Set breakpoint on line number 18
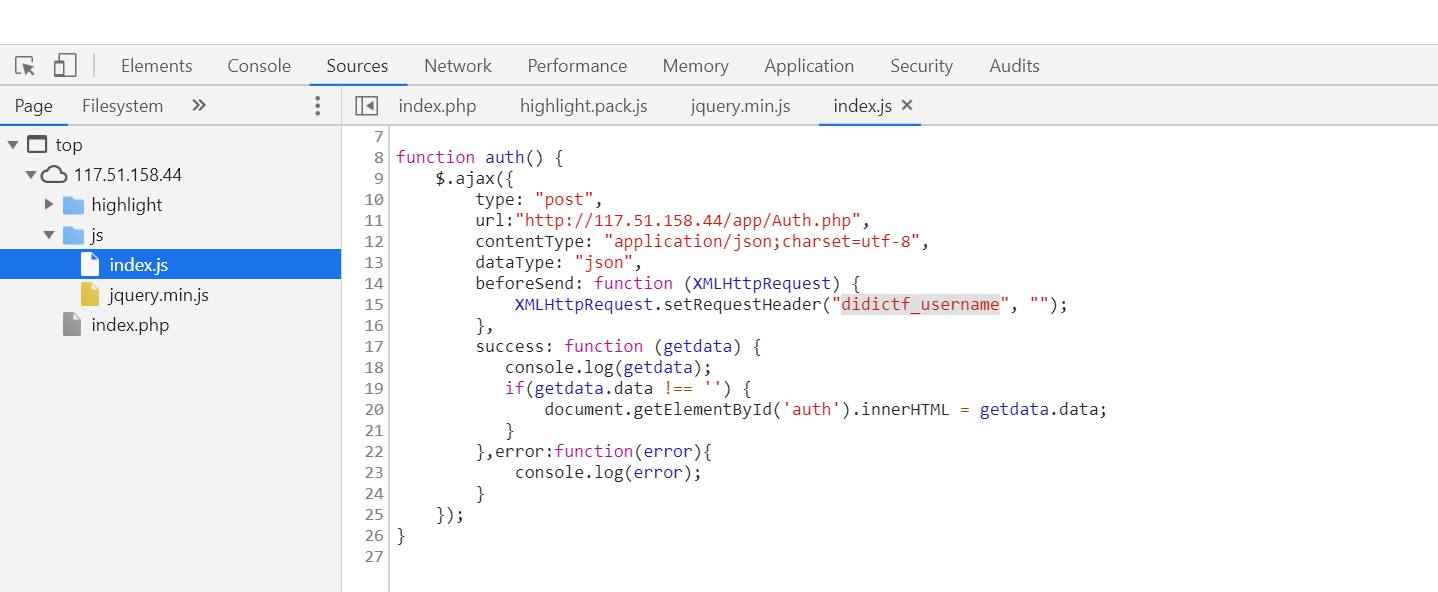Image resolution: width=1438 pixels, height=592 pixels. click(x=374, y=368)
